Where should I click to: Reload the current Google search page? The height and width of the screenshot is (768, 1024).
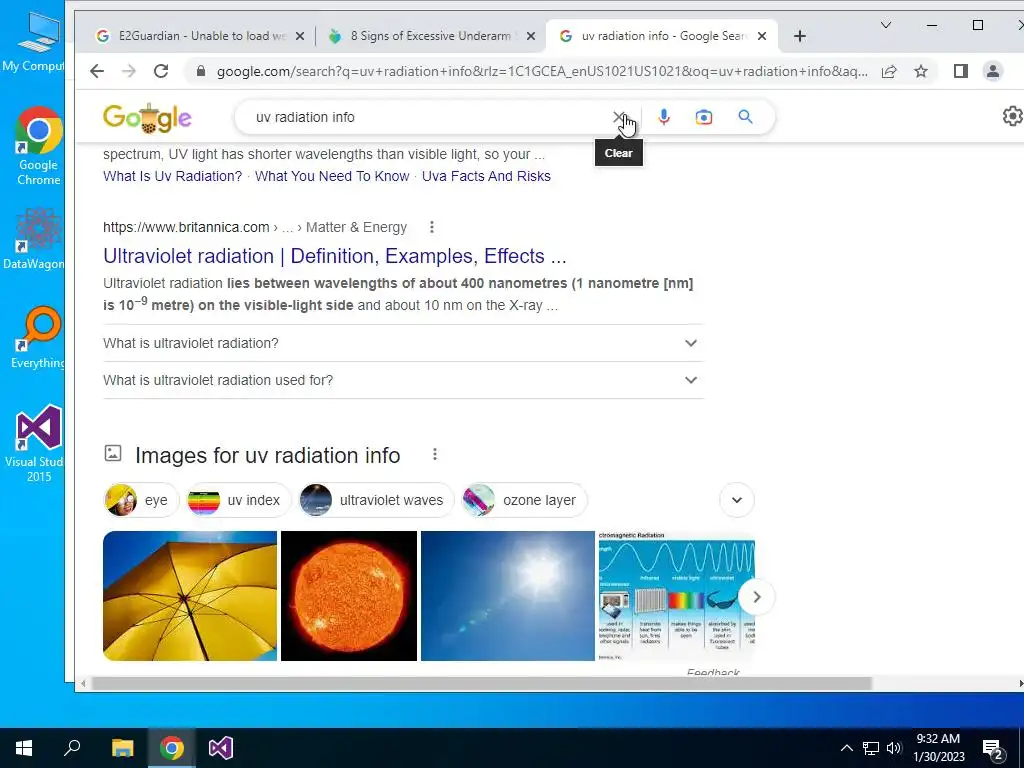click(x=161, y=71)
